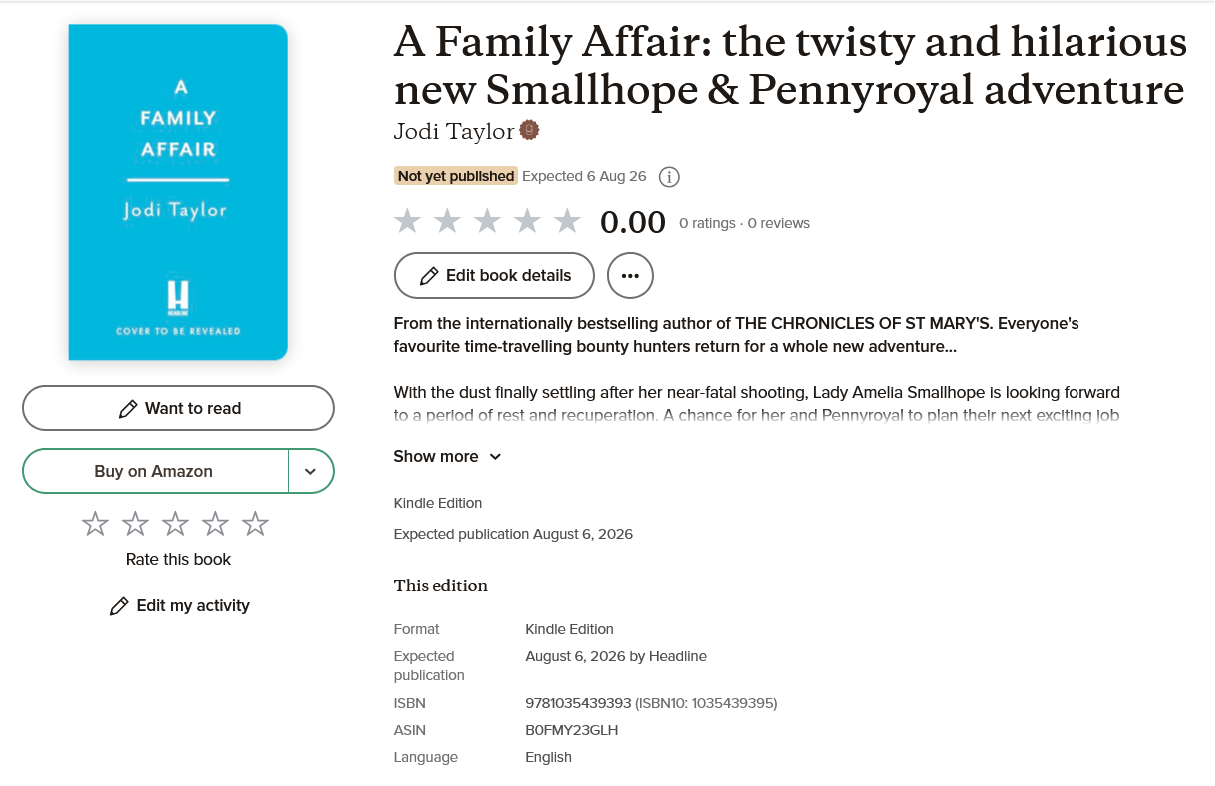Open the three-dots more options button

click(x=630, y=276)
